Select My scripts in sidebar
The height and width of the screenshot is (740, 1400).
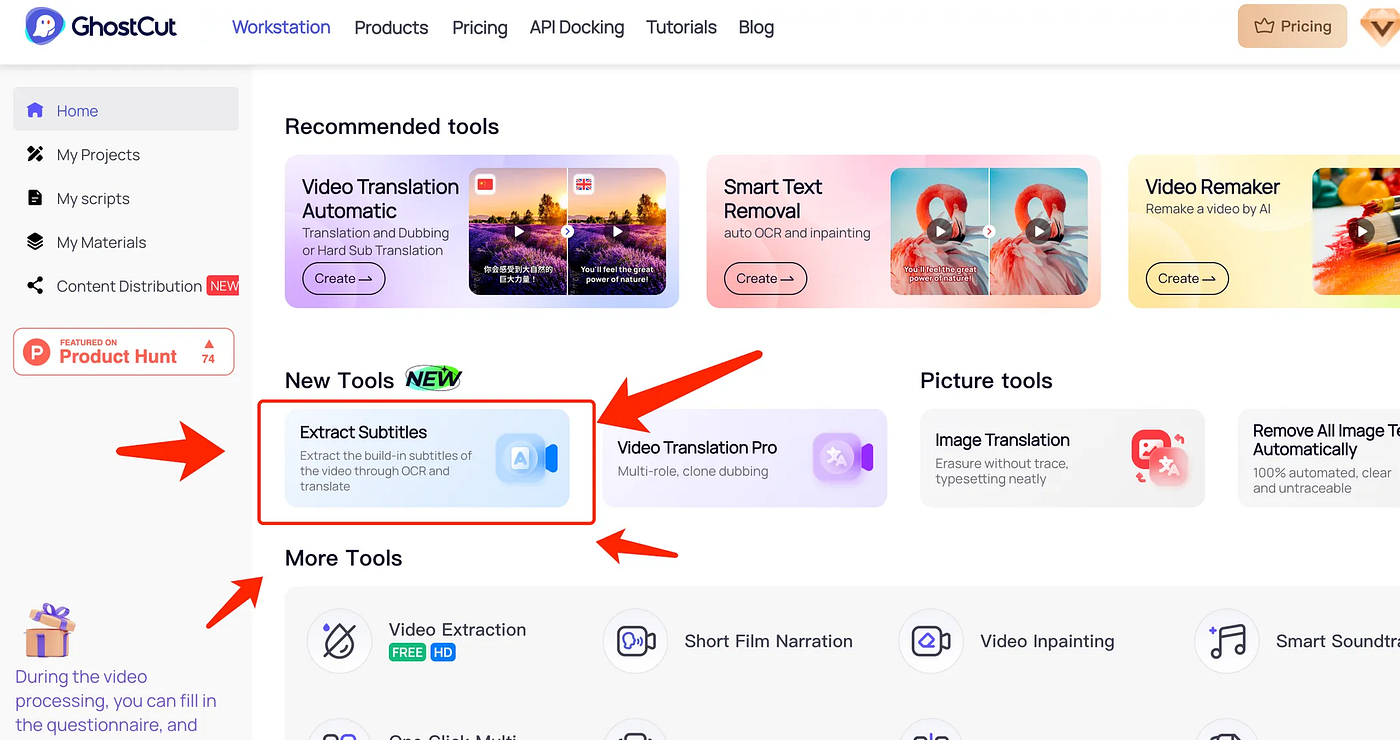[x=126, y=198]
